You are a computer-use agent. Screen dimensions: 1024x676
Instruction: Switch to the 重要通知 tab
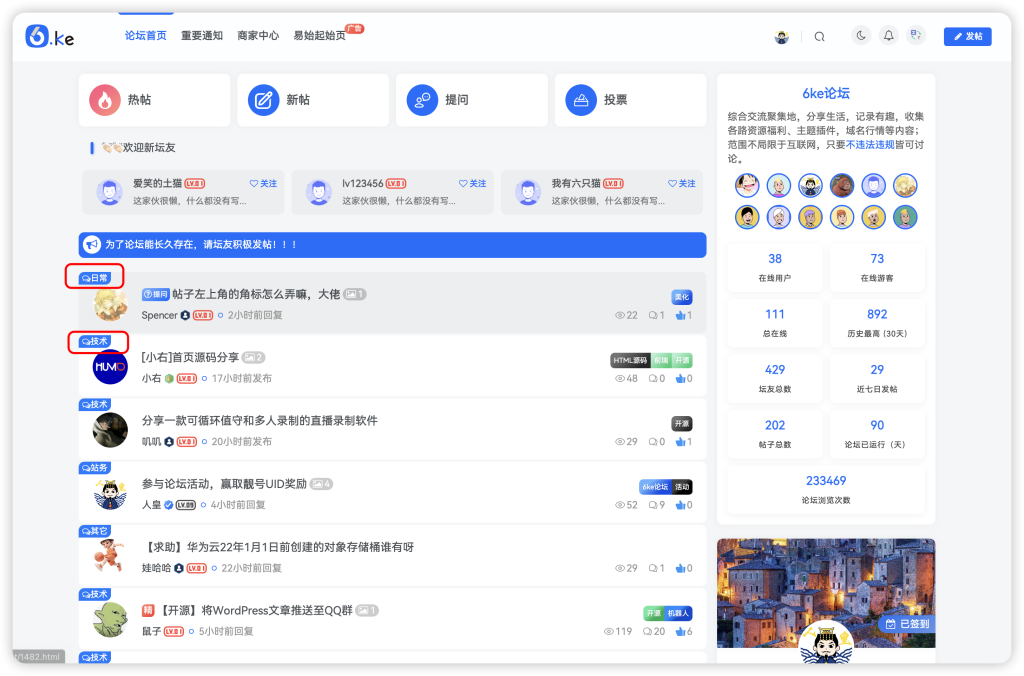pos(202,35)
